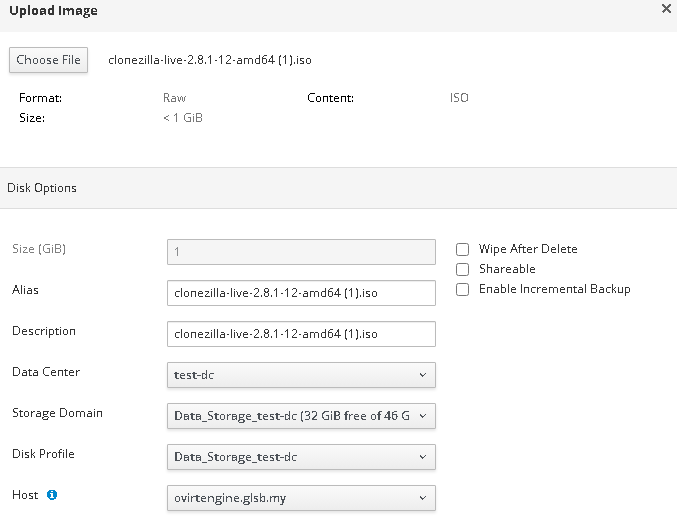The image size is (677, 529).
Task: Open the Data Center dropdown
Action: point(300,375)
